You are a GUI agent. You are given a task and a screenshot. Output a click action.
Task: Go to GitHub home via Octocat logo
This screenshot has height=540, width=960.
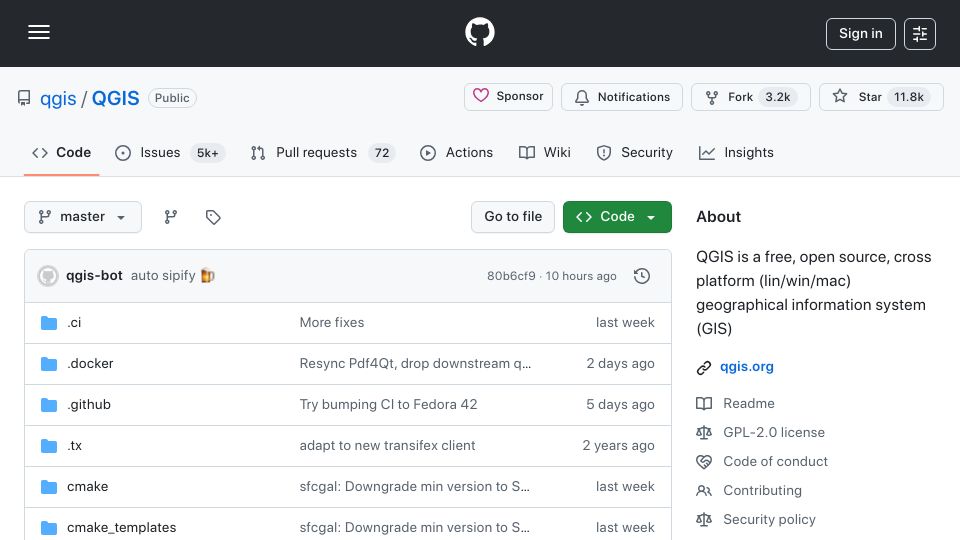pyautogui.click(x=479, y=32)
